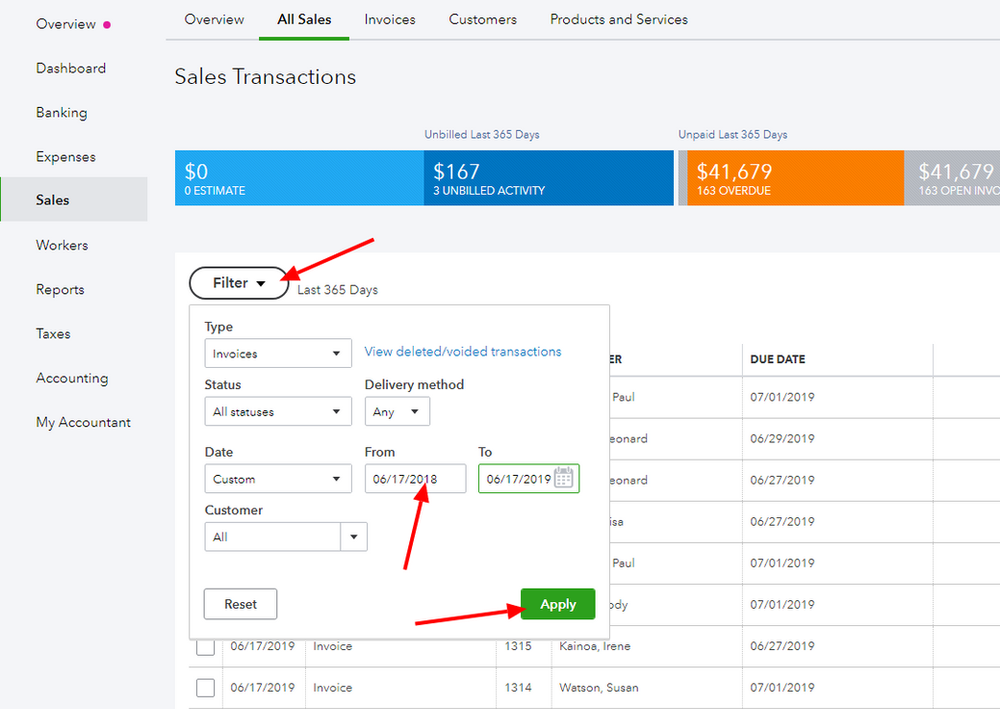
Task: Switch to the Invoices tab
Action: click(389, 19)
